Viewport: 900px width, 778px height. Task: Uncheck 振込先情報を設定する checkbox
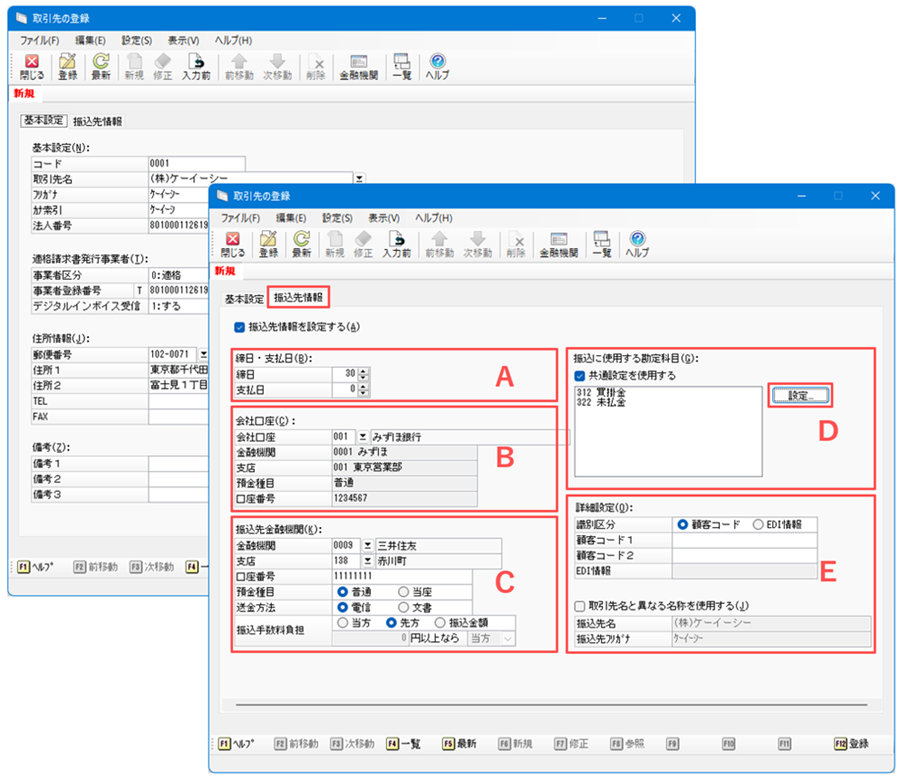coord(239,326)
